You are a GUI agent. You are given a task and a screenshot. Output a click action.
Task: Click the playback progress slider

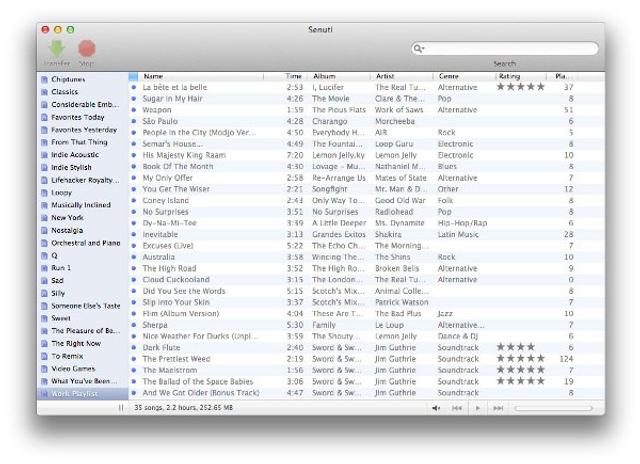click(x=553, y=408)
